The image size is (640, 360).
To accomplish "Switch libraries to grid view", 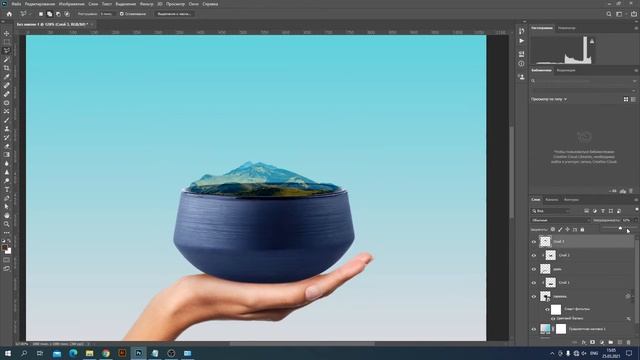I will (x=626, y=99).
